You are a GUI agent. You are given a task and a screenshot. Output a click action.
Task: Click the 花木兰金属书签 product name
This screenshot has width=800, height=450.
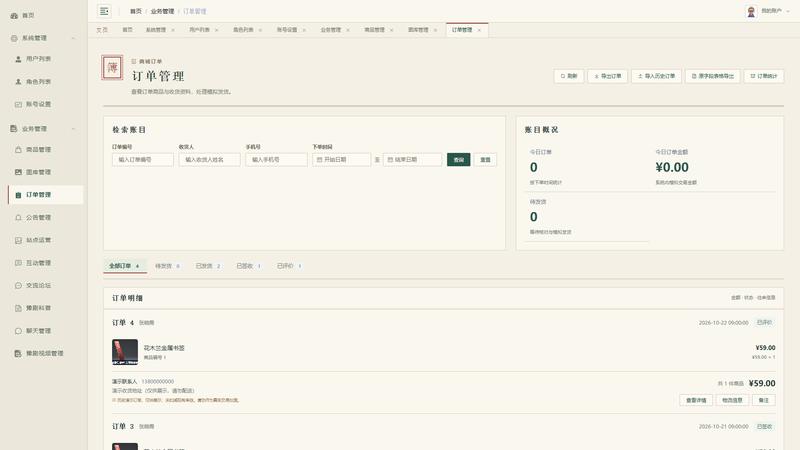tap(164, 348)
